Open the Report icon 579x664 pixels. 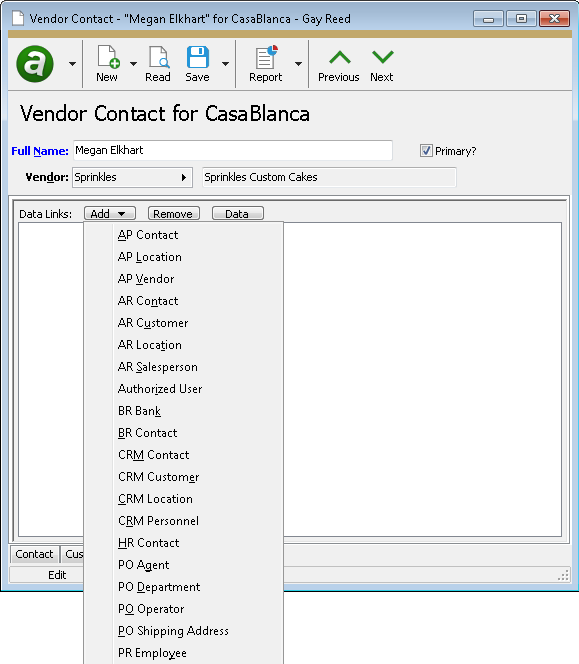tap(266, 57)
